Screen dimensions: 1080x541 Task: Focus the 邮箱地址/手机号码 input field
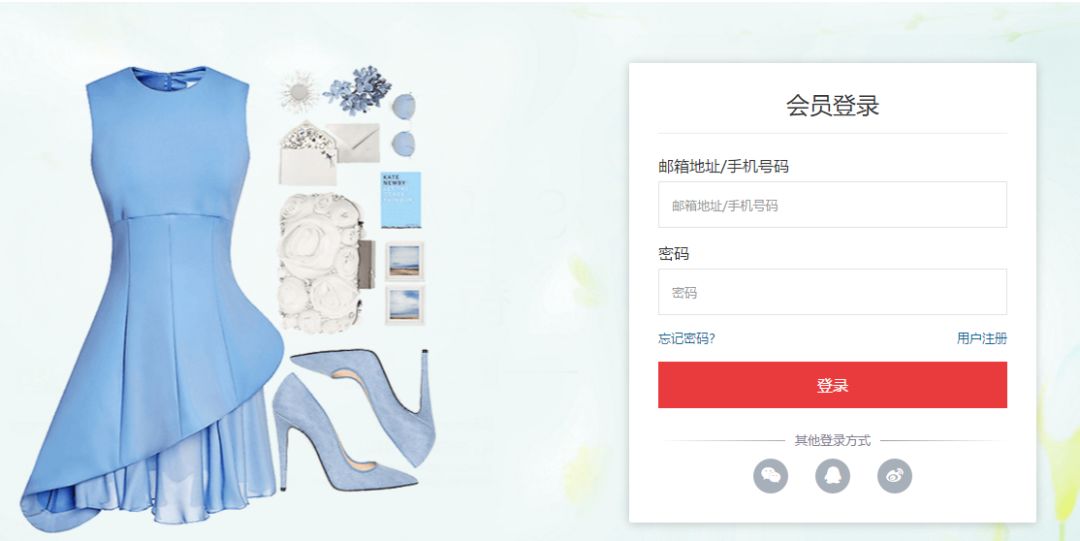[x=832, y=205]
